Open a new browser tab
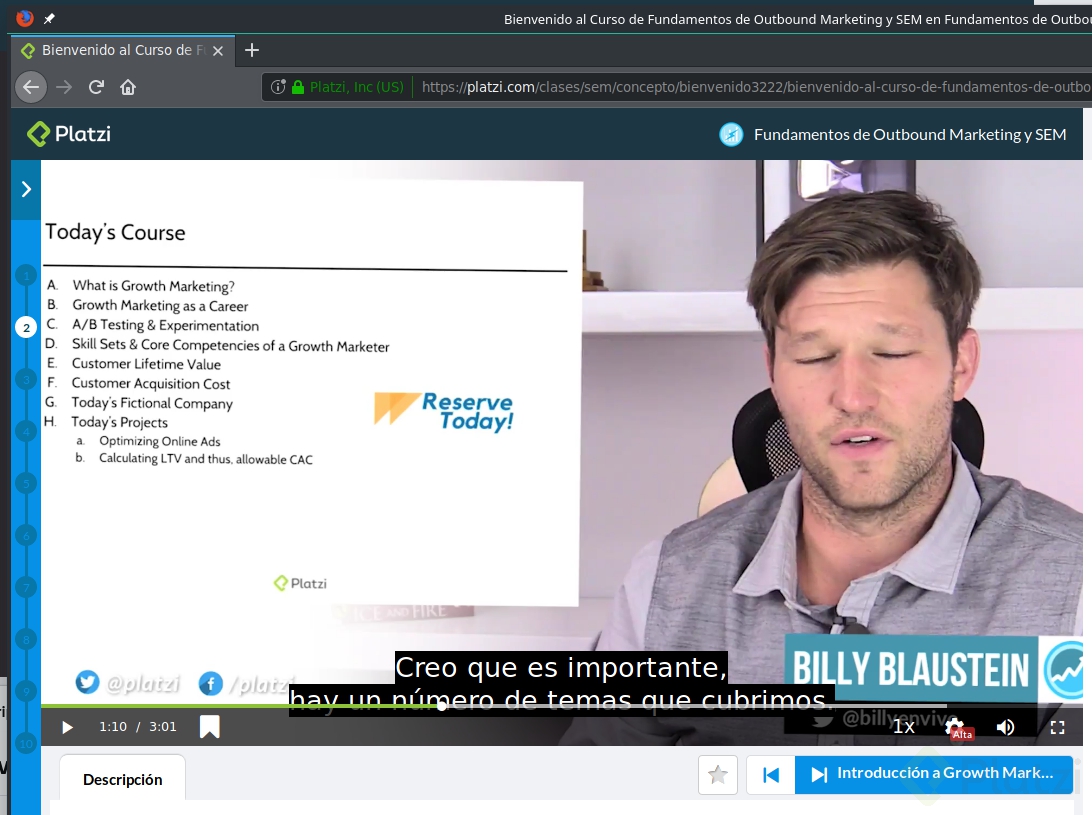This screenshot has height=815, width=1092. 252,50
